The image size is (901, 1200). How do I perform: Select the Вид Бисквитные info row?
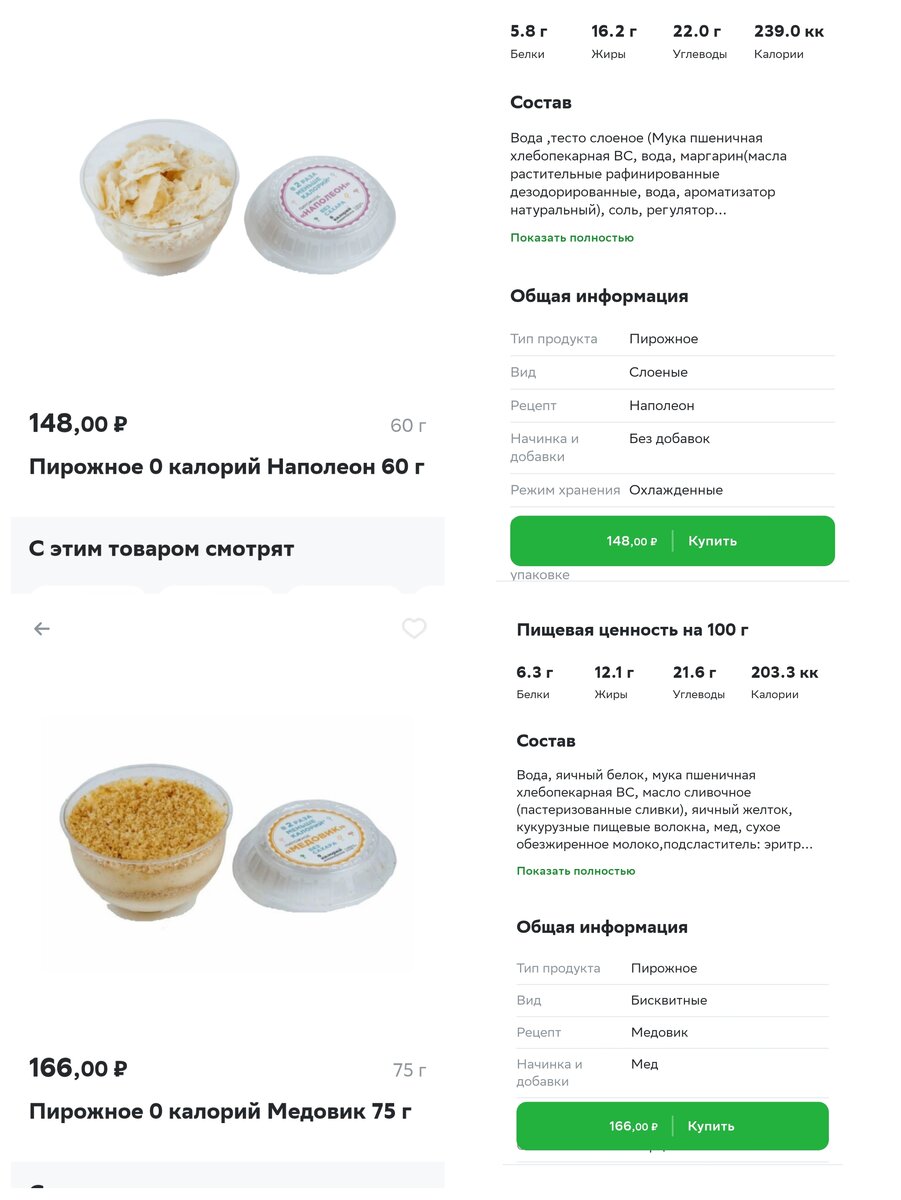coord(672,1000)
